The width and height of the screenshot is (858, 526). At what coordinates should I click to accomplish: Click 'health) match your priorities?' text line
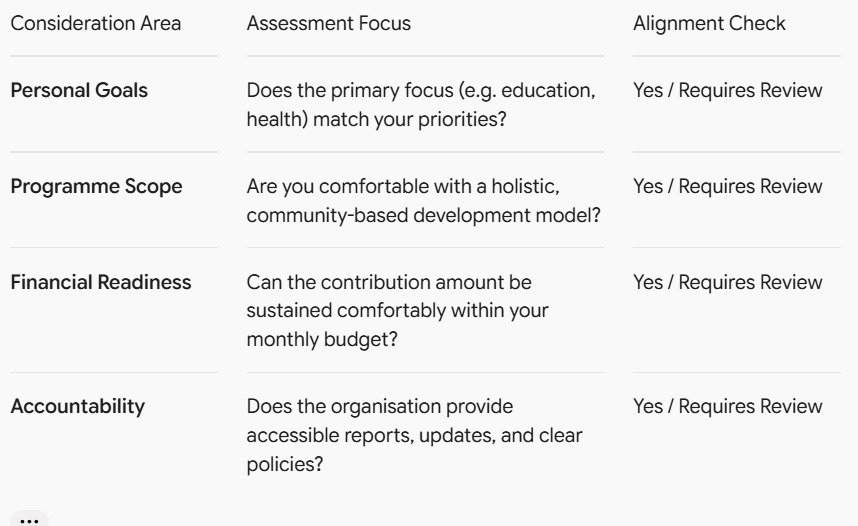tap(376, 119)
